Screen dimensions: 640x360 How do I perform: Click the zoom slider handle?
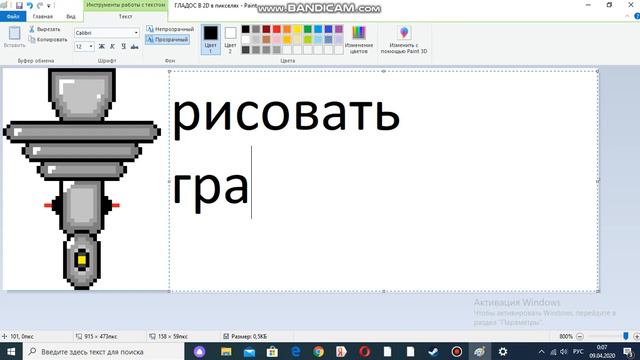tap(626, 336)
